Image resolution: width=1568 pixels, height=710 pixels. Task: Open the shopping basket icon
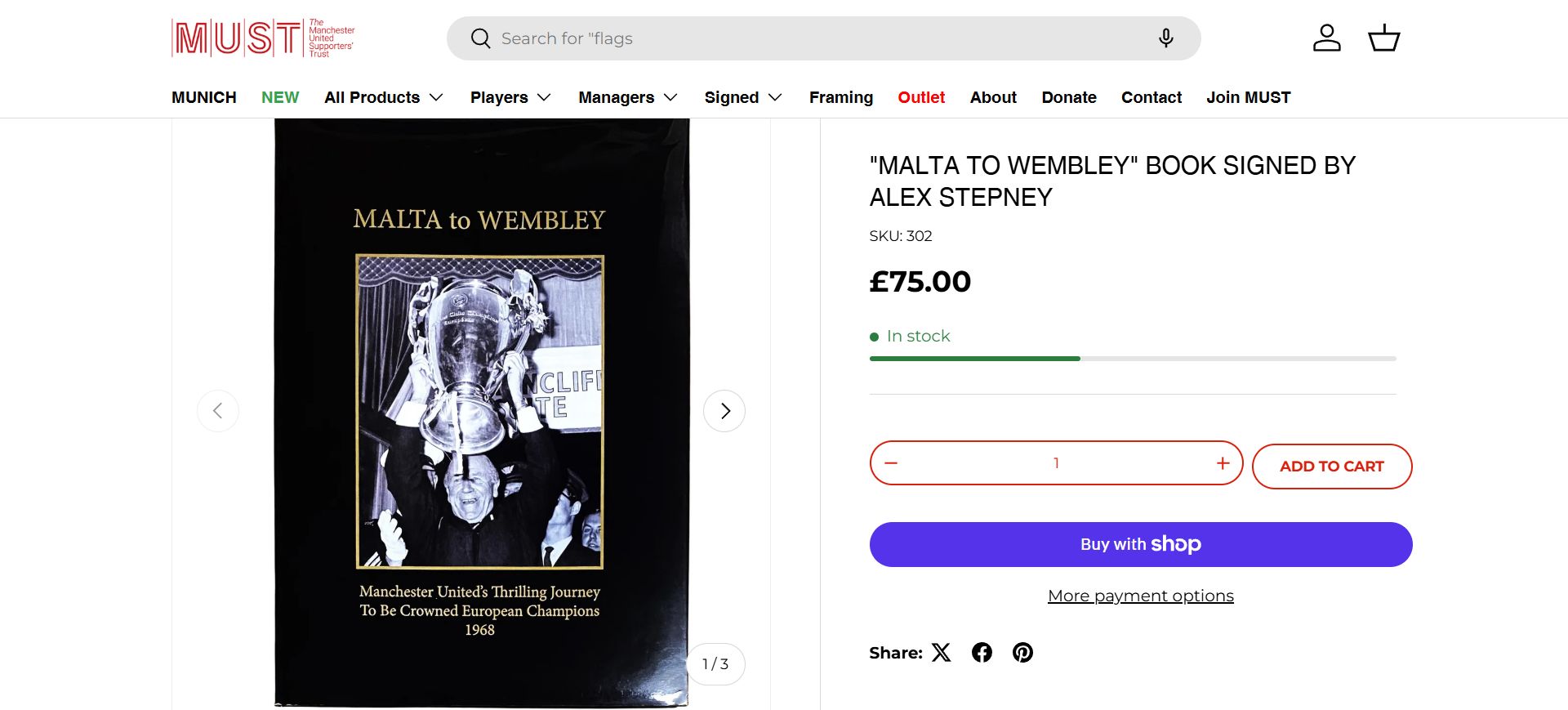click(1383, 38)
